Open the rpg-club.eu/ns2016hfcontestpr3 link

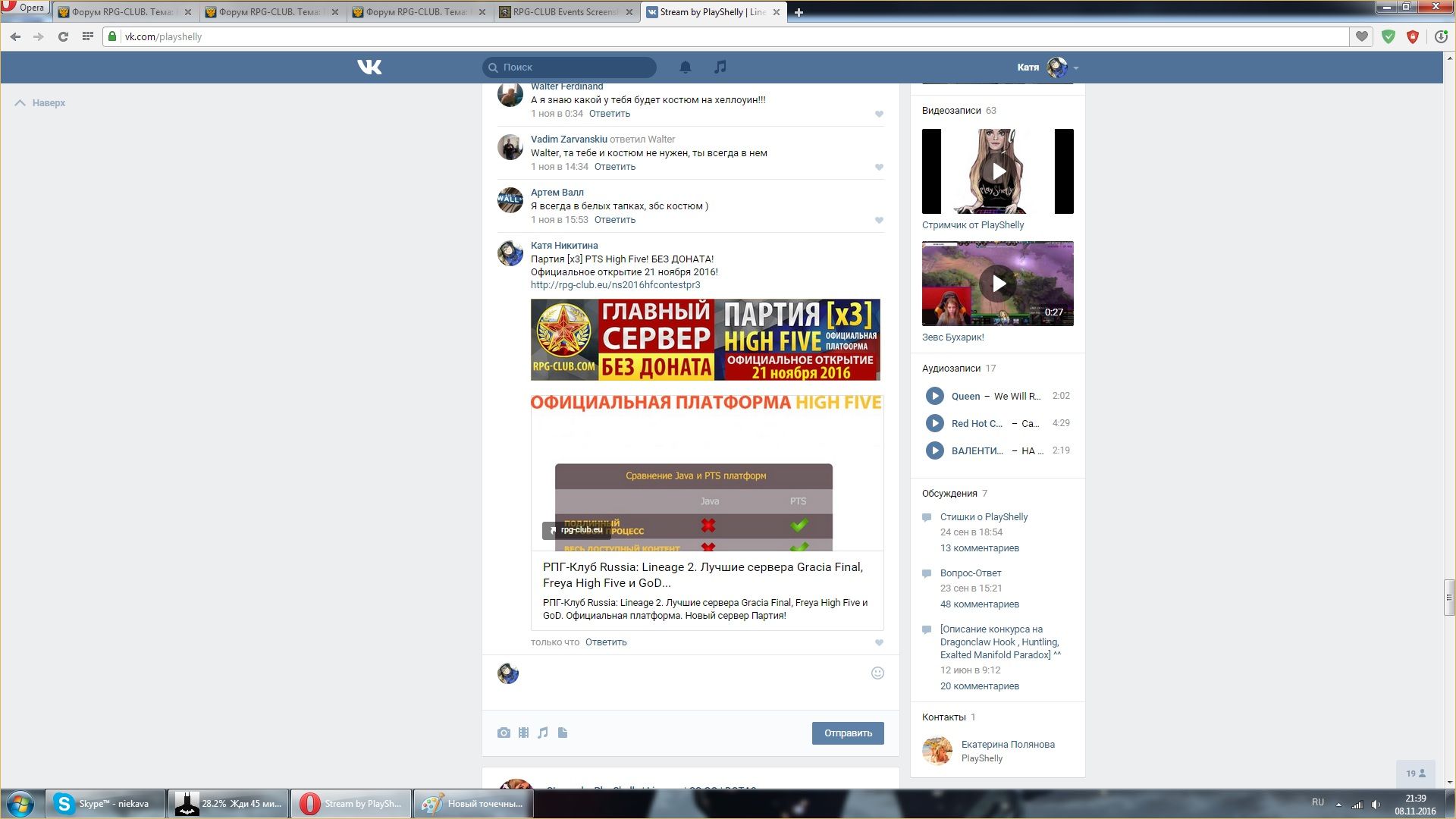tap(615, 285)
